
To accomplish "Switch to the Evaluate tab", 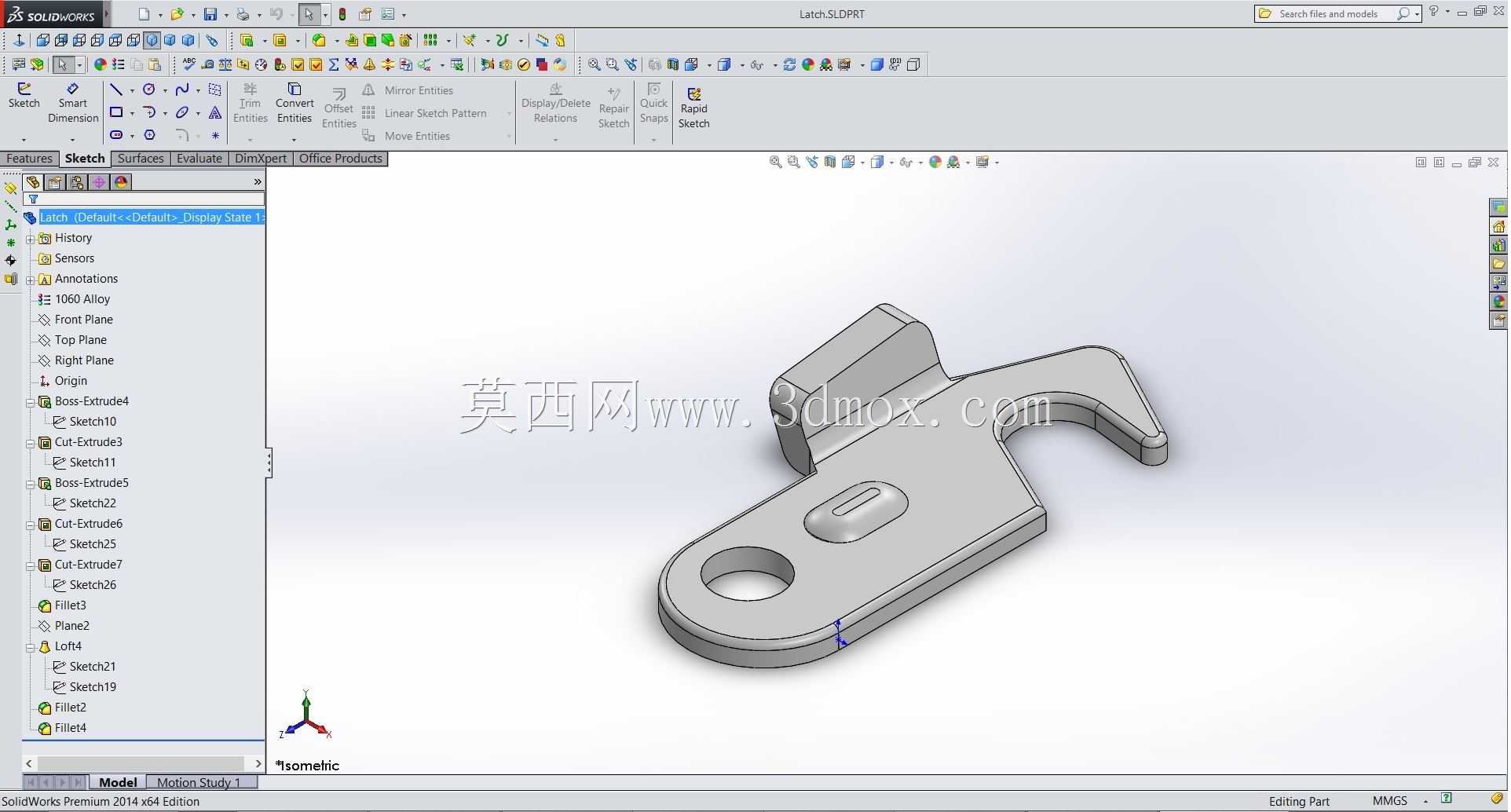I will [199, 159].
